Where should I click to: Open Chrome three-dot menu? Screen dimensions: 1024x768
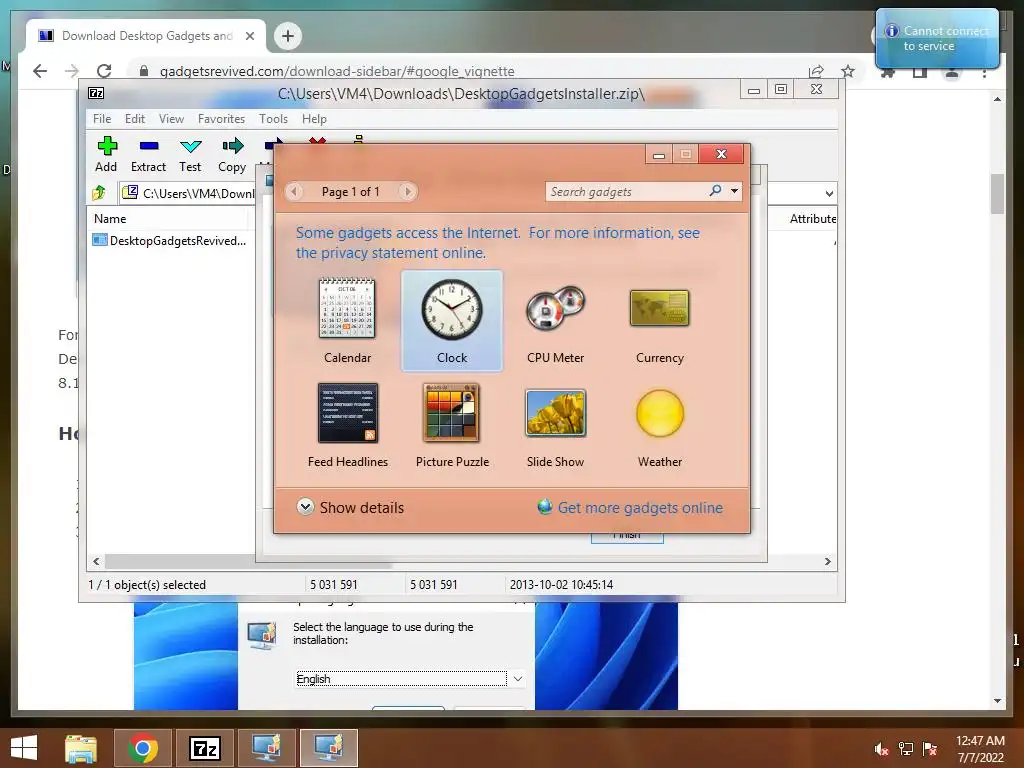click(984, 72)
